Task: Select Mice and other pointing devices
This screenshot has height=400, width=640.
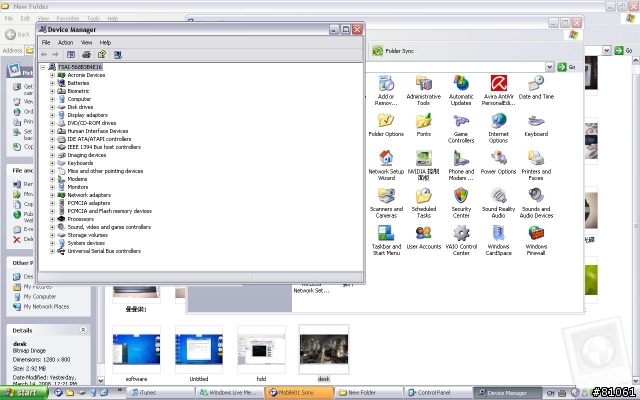Action: click(105, 171)
